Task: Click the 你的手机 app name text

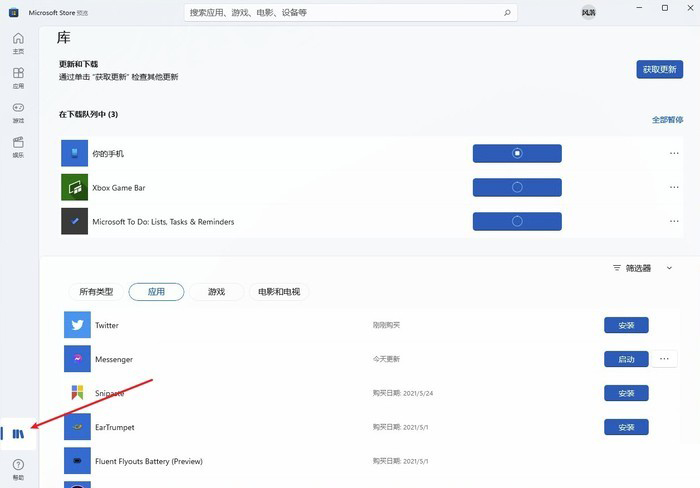Action: 108,154
